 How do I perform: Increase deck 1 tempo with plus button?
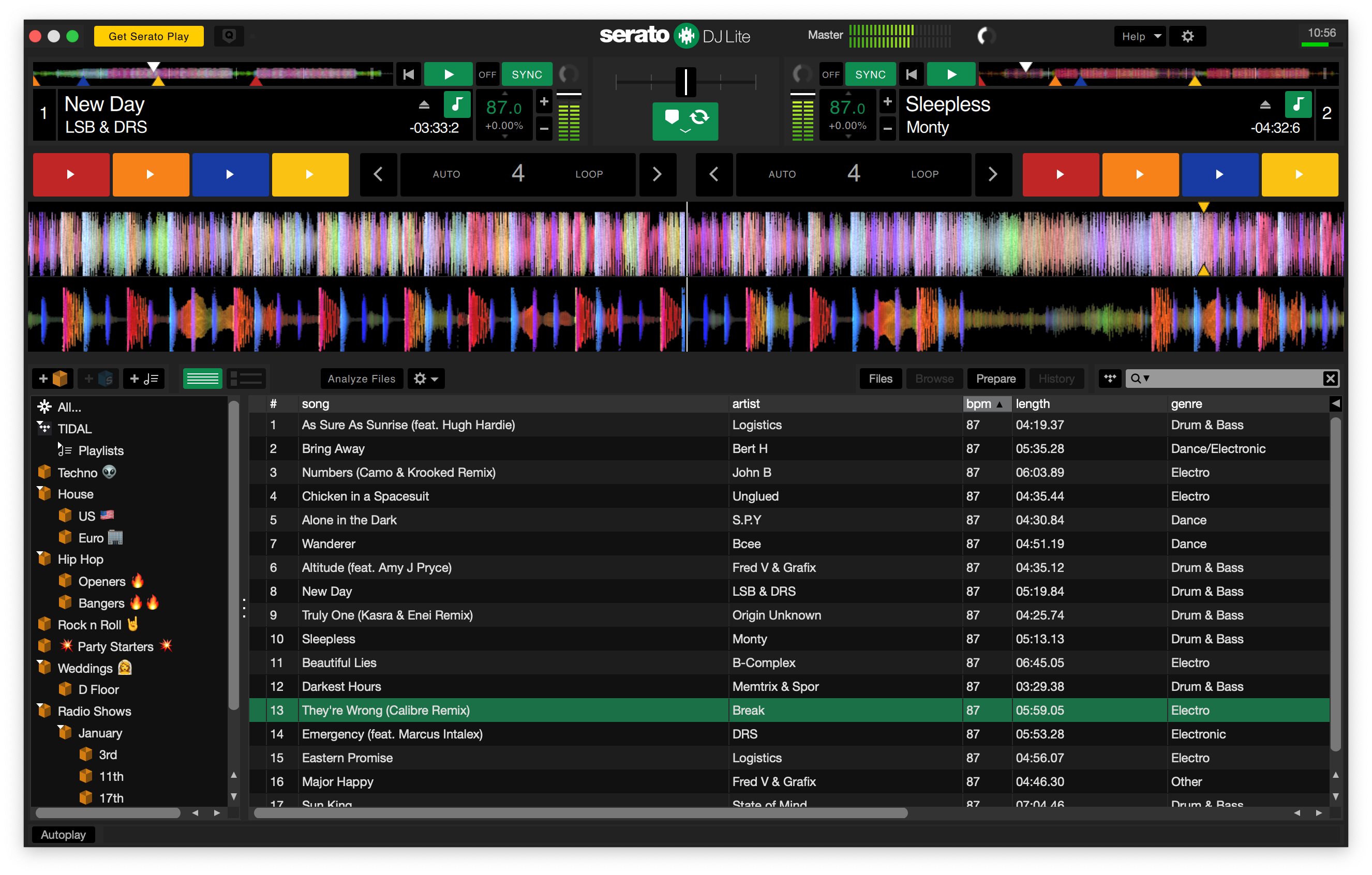[x=544, y=102]
